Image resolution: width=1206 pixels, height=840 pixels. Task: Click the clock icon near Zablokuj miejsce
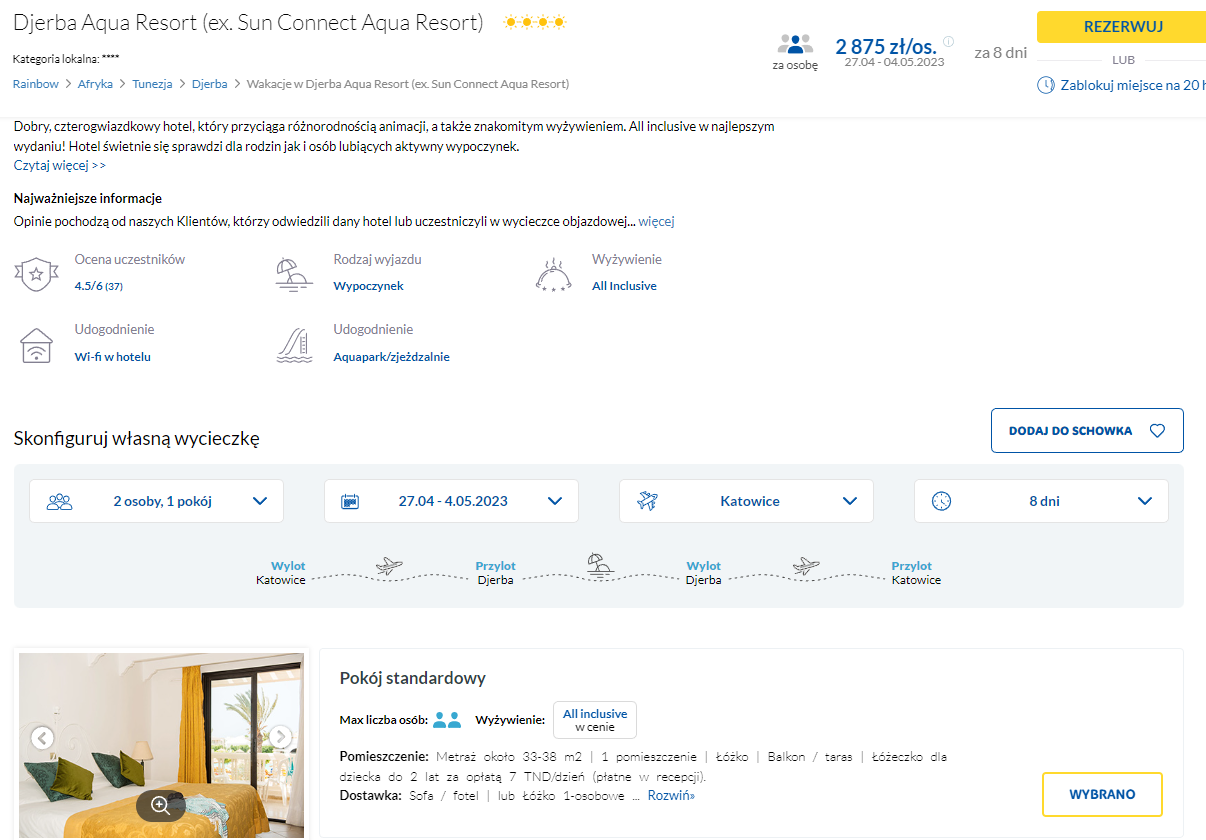pos(1046,85)
